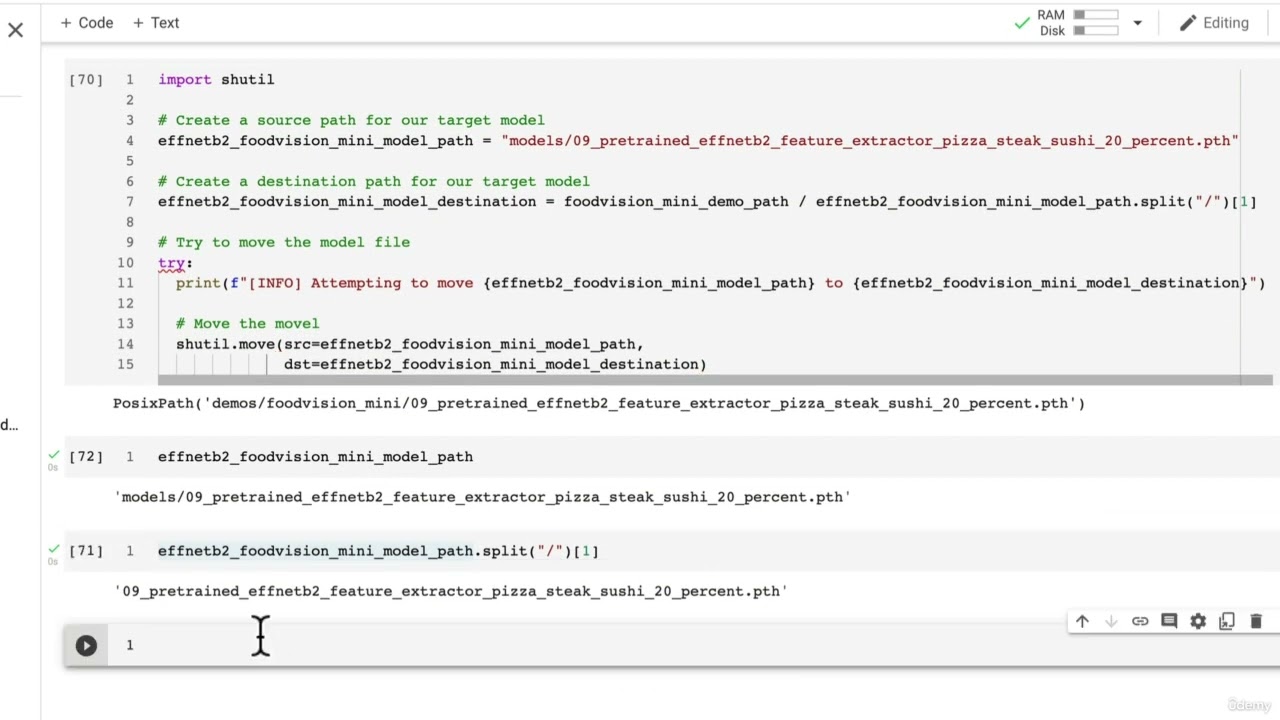Open cell editor settings gear
Screen dimensions: 1280x720
pyautogui.click(x=1198, y=621)
